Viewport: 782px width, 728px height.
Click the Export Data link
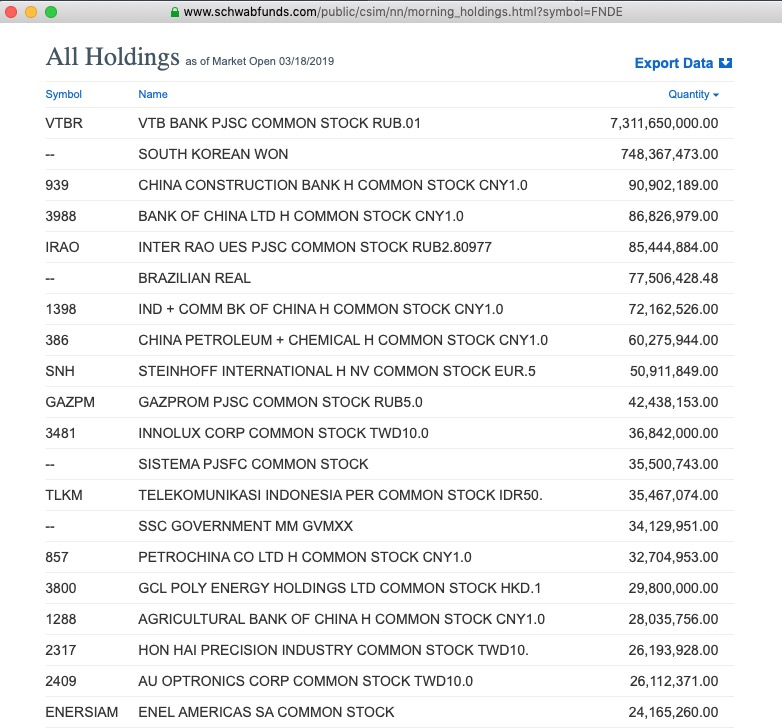(674, 63)
